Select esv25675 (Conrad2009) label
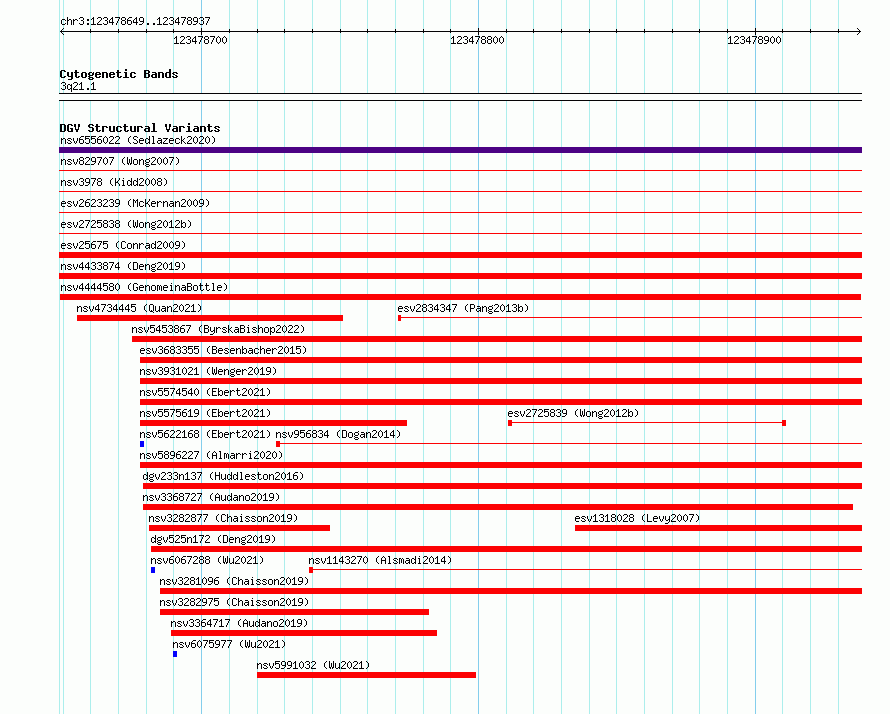The image size is (890, 714). click(123, 245)
